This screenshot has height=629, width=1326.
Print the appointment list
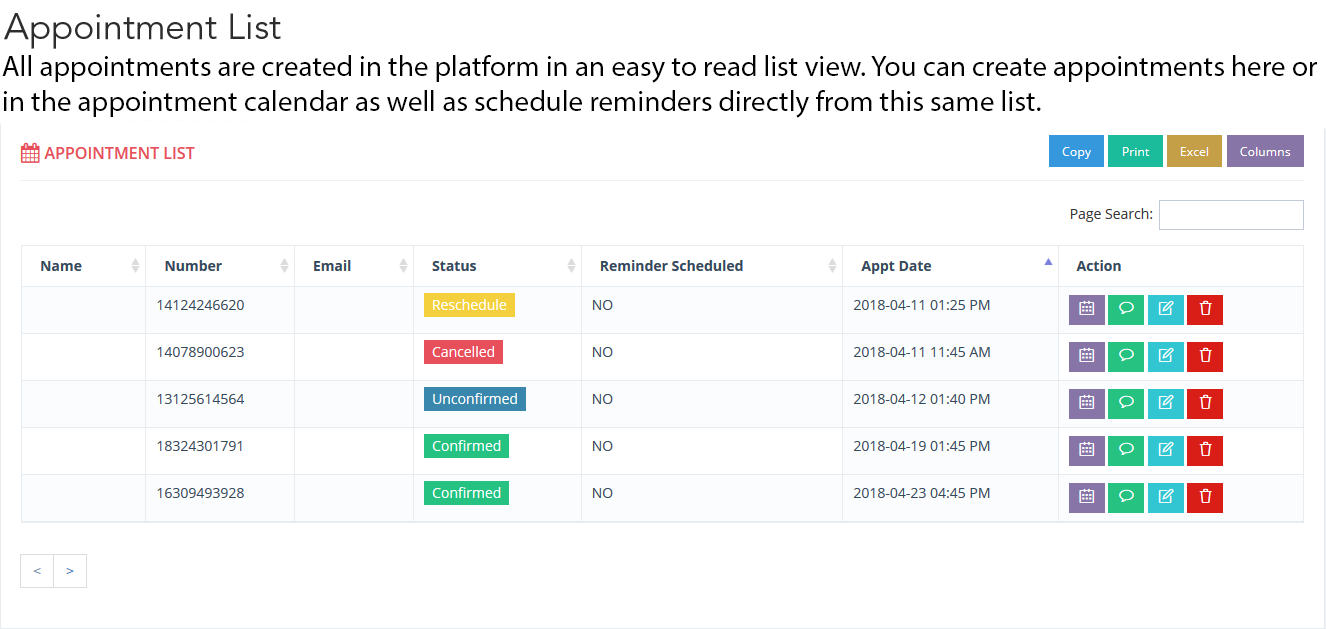(1135, 152)
